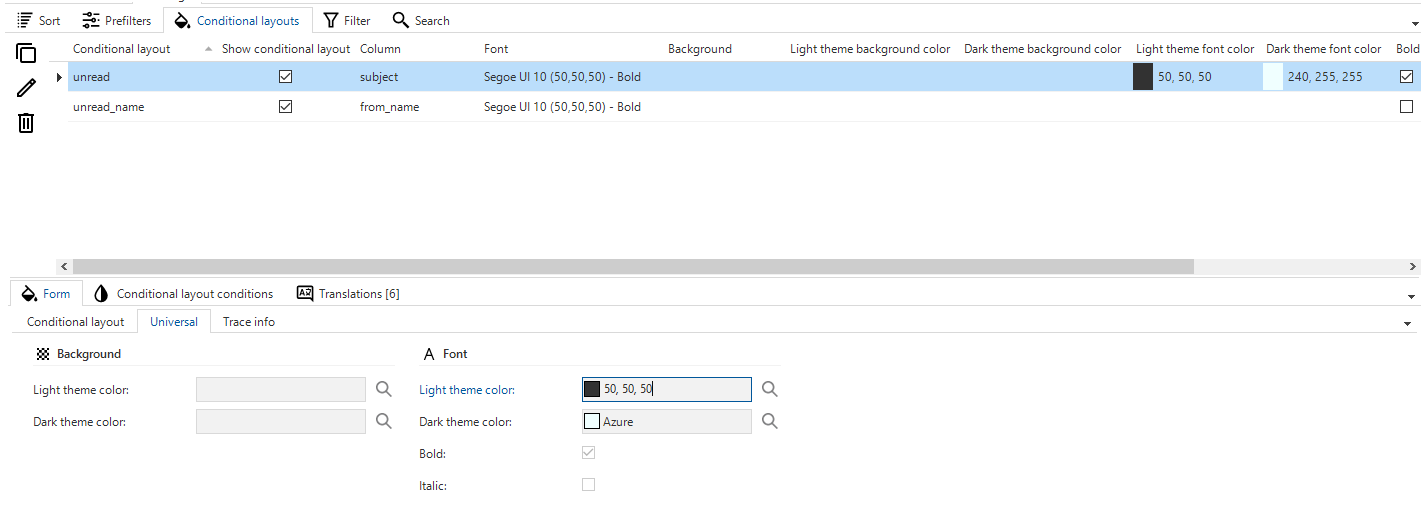Image resolution: width=1428 pixels, height=507 pixels.
Task: Click magnifier beside Background Light theme color
Action: [383, 390]
